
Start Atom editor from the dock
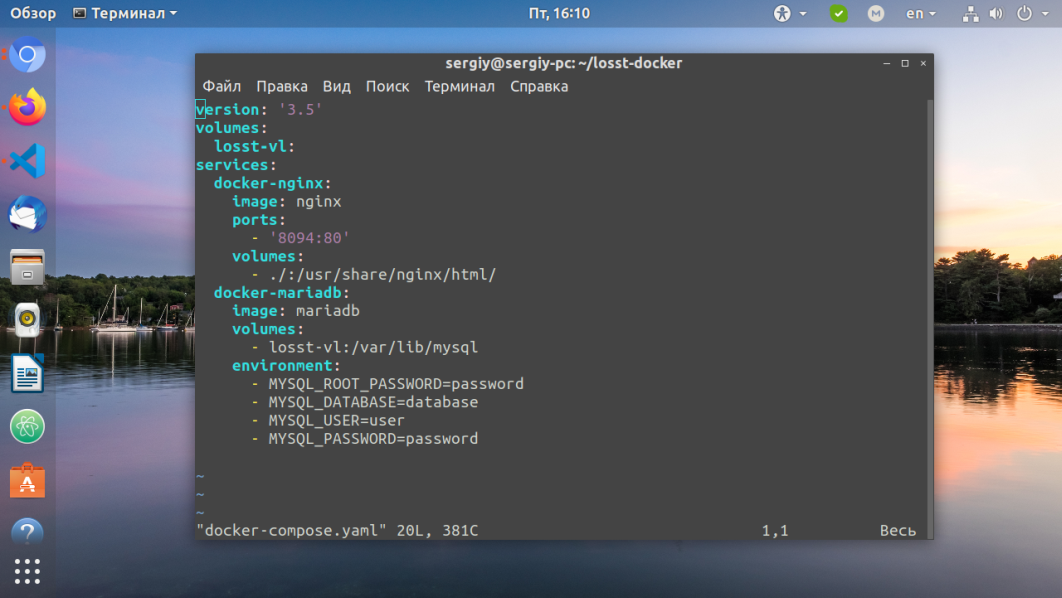click(28, 427)
